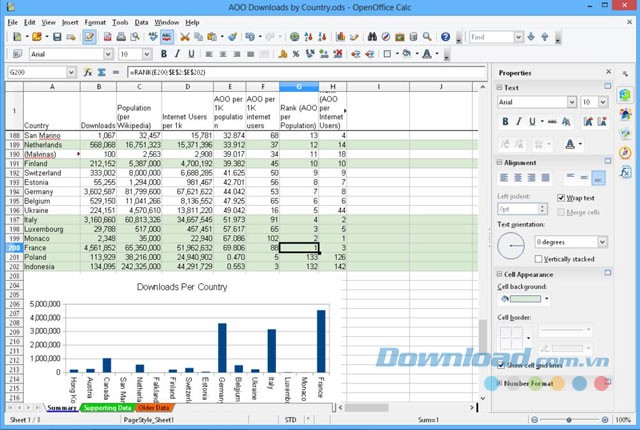
Task: Apply currency number format icon
Action: click(x=282, y=54)
